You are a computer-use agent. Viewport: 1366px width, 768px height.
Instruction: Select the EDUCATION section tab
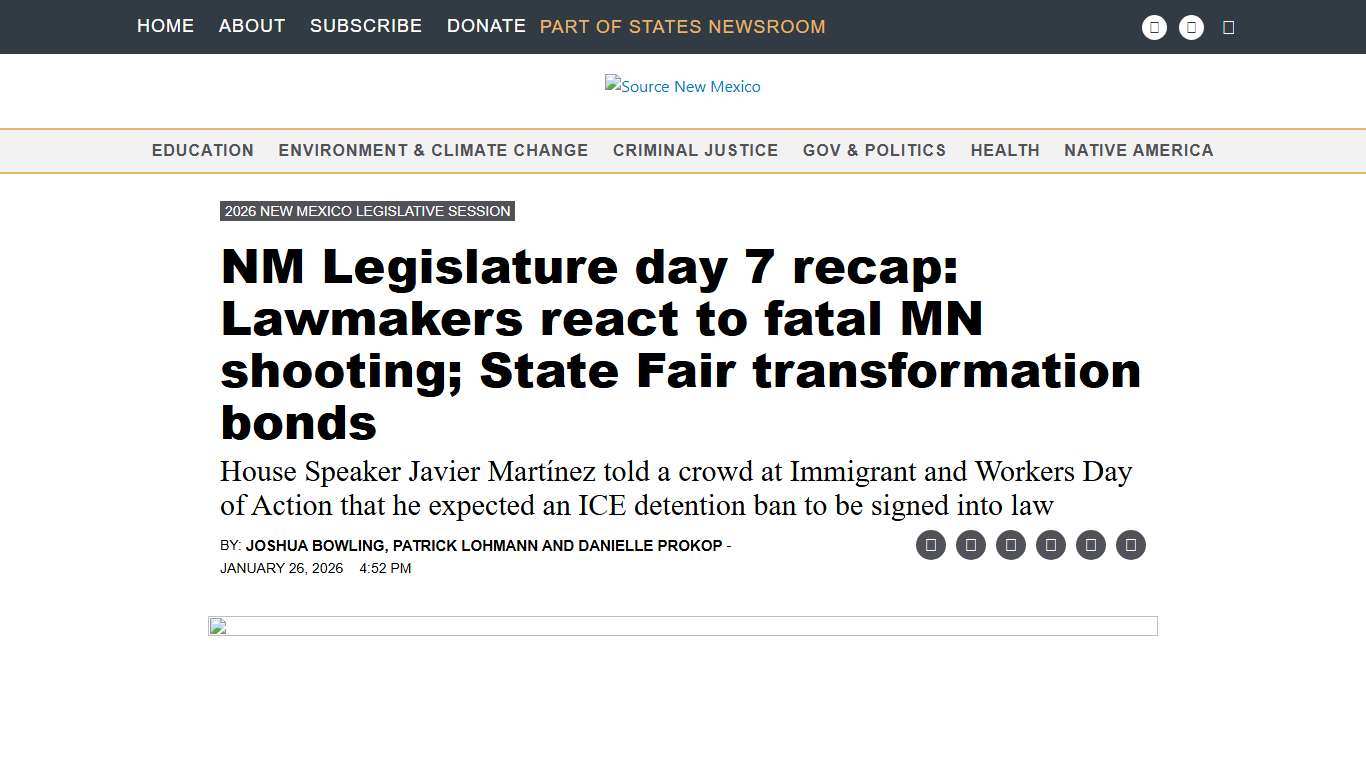point(202,150)
